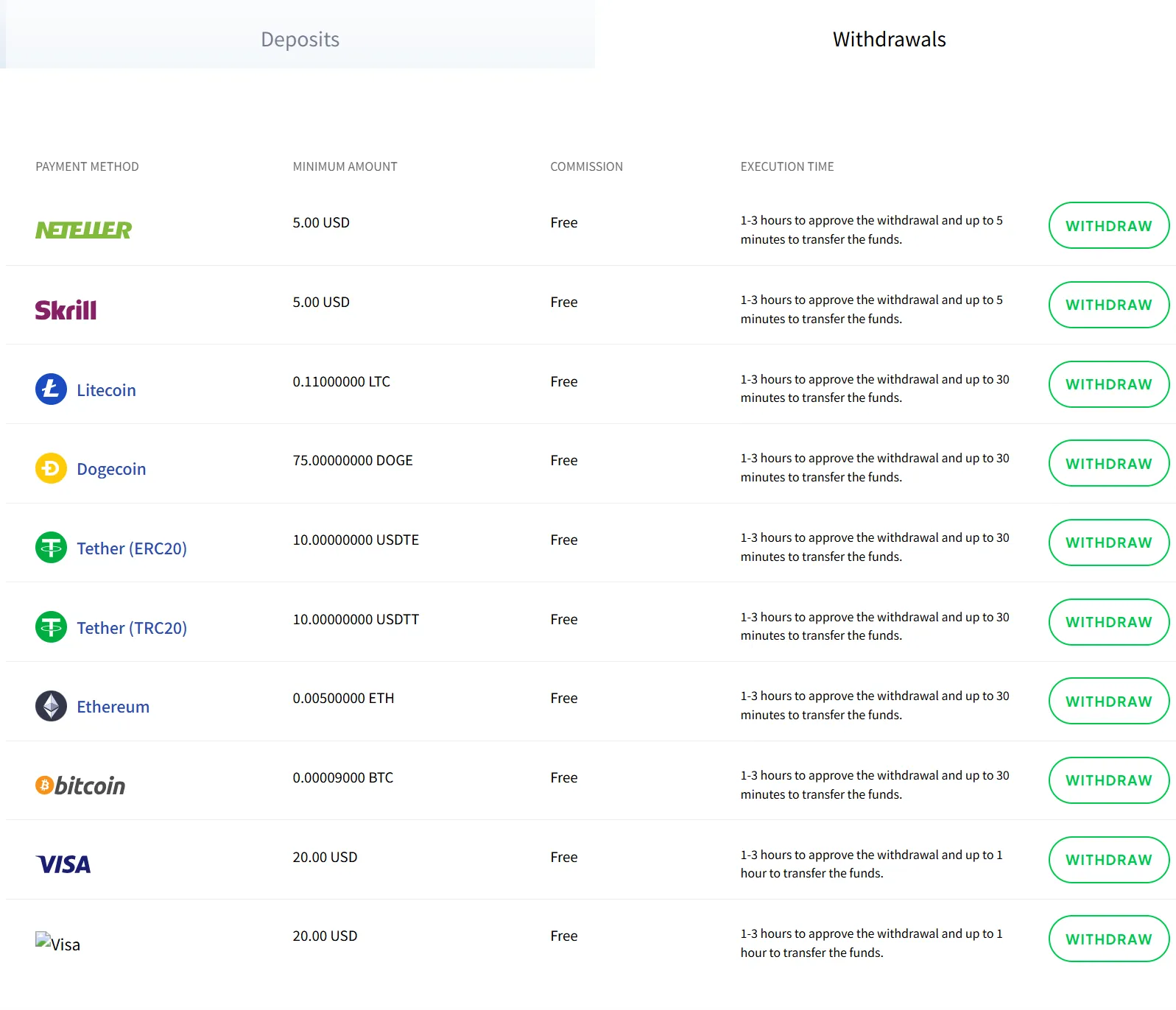Click the VISA logo

(63, 864)
